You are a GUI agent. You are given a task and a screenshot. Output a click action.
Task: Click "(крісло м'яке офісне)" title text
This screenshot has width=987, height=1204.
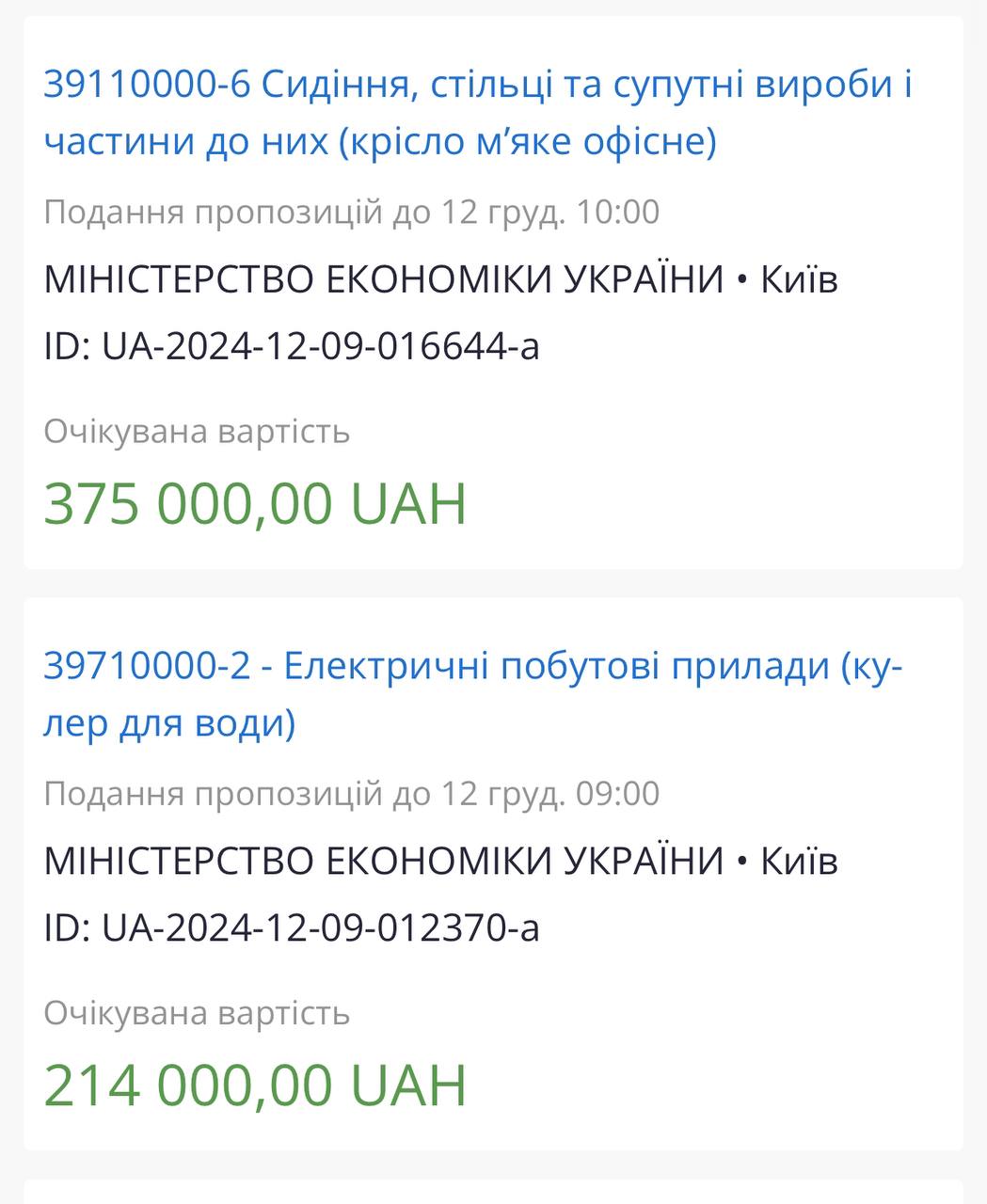(x=525, y=142)
